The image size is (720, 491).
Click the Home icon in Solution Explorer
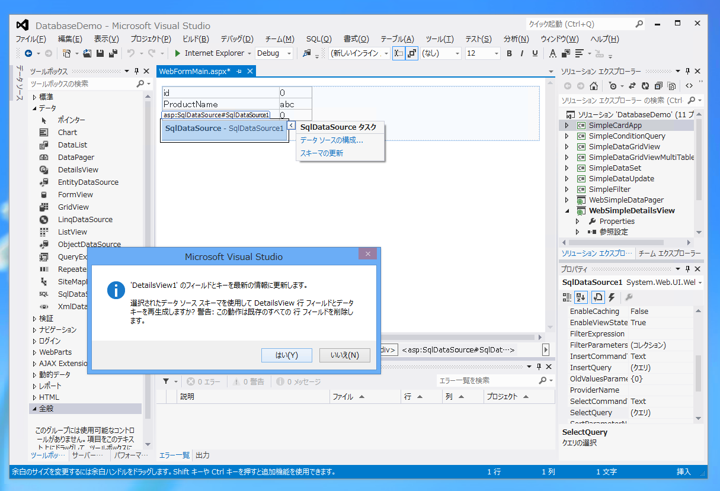pos(594,86)
